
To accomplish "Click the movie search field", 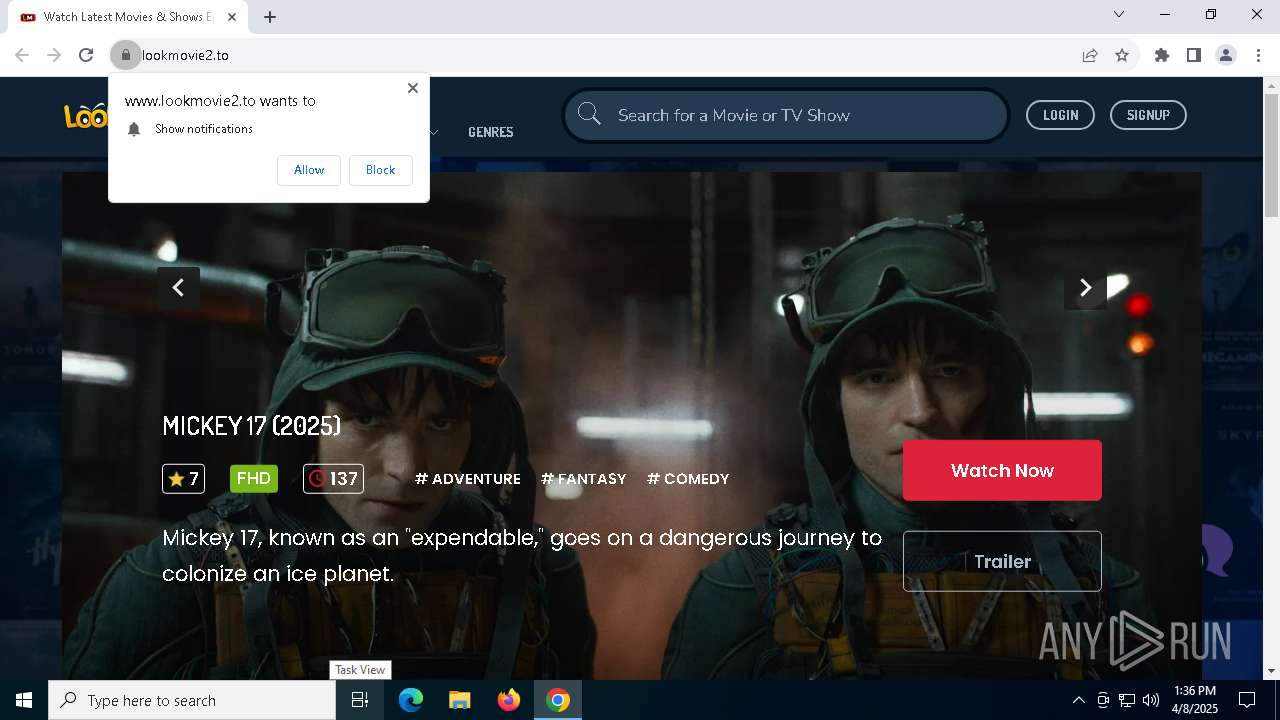I will (786, 115).
